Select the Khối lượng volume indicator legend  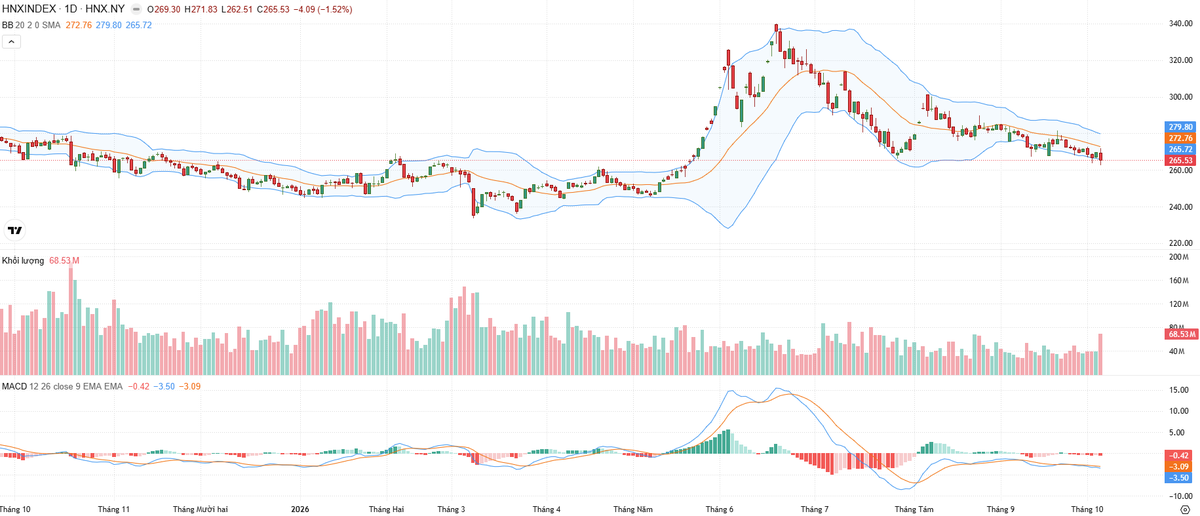tap(23, 260)
